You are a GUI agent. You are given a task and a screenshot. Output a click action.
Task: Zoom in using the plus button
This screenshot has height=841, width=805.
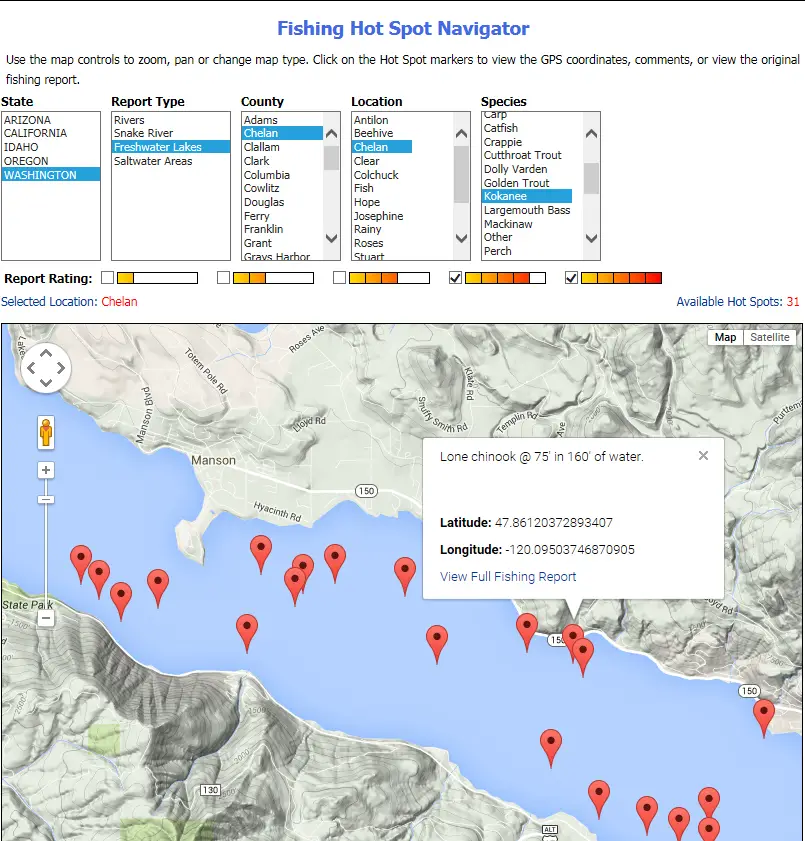pyautogui.click(x=45, y=470)
